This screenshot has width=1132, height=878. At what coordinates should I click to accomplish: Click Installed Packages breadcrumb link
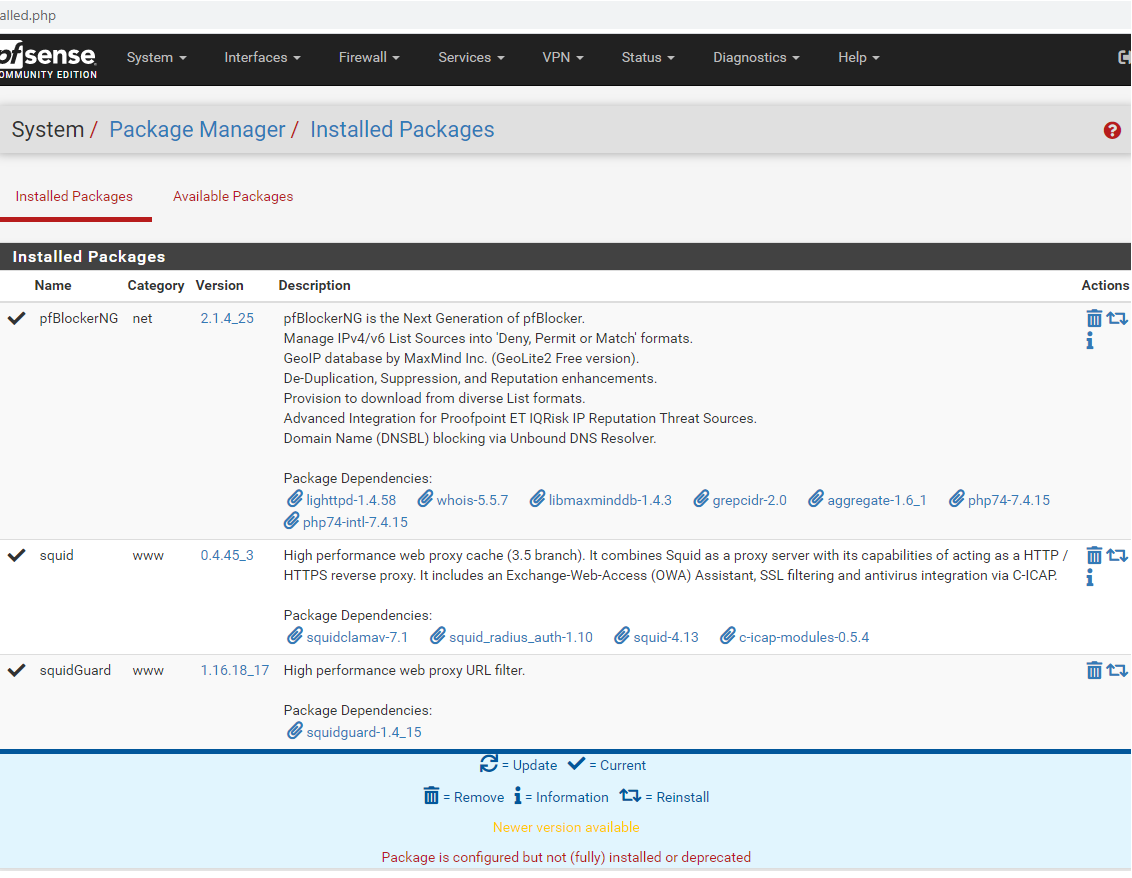[402, 129]
